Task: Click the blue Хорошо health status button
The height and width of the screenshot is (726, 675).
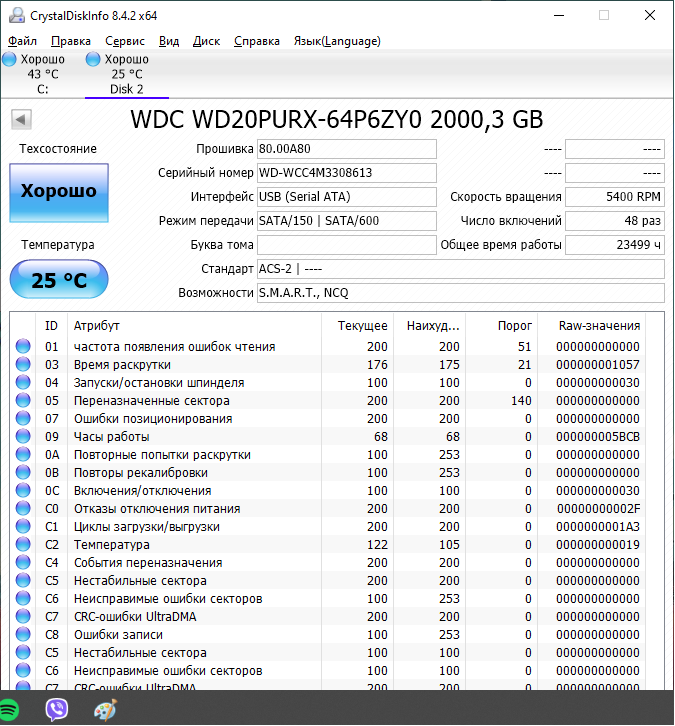Action: tap(59, 192)
